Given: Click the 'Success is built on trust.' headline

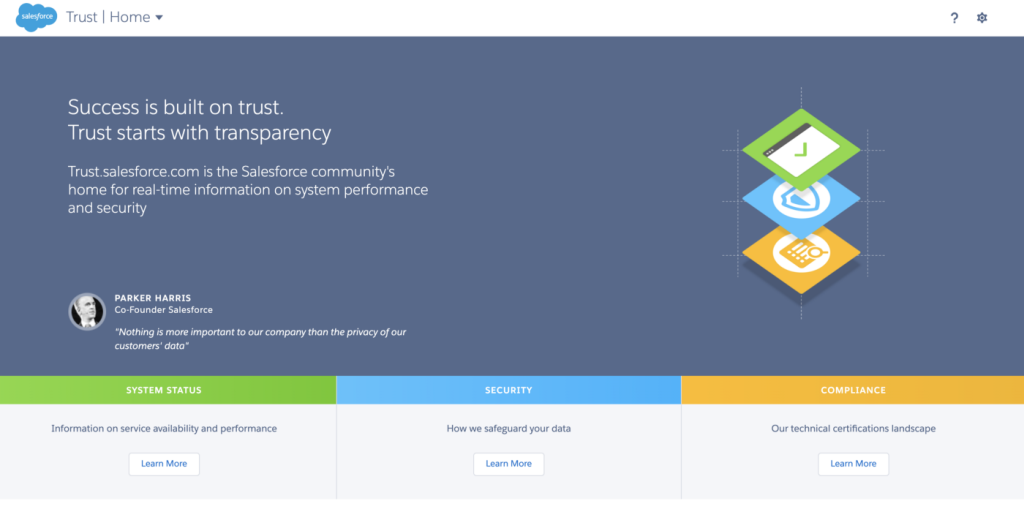Looking at the screenshot, I should tap(176, 106).
